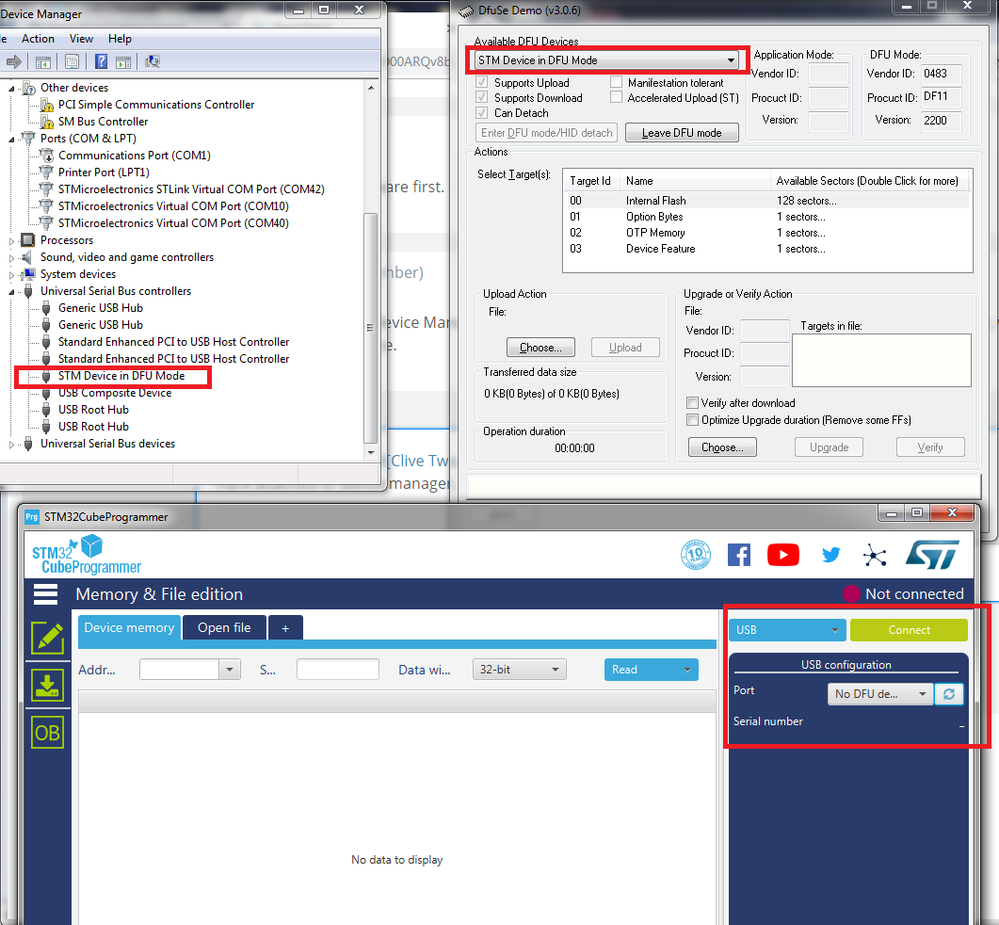Open the 32-bit data width dropdown
The image size is (999, 925).
tap(519, 670)
